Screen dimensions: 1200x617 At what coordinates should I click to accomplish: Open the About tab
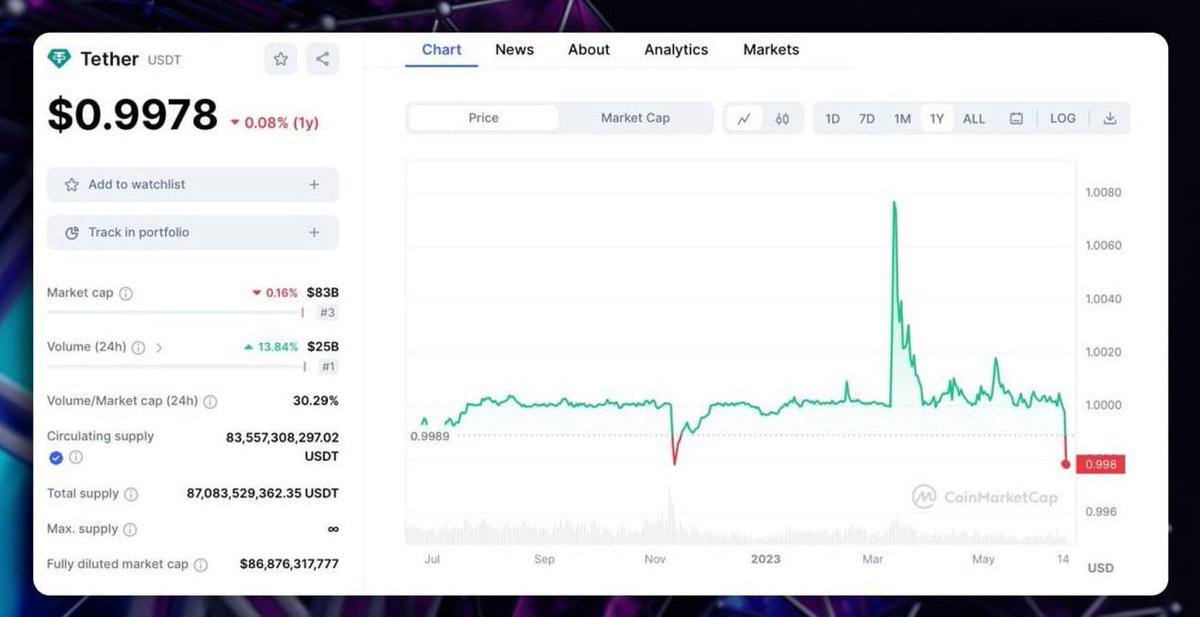(589, 50)
